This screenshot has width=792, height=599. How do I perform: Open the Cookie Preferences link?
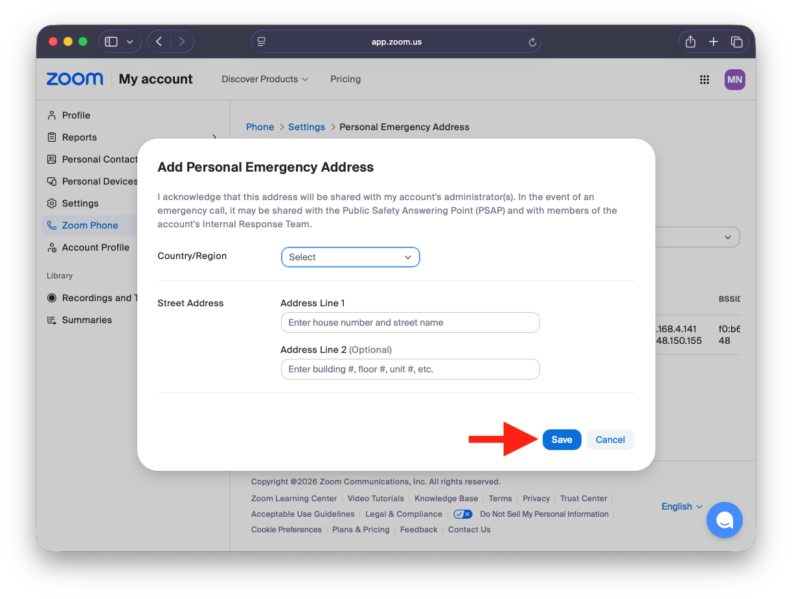click(x=286, y=530)
